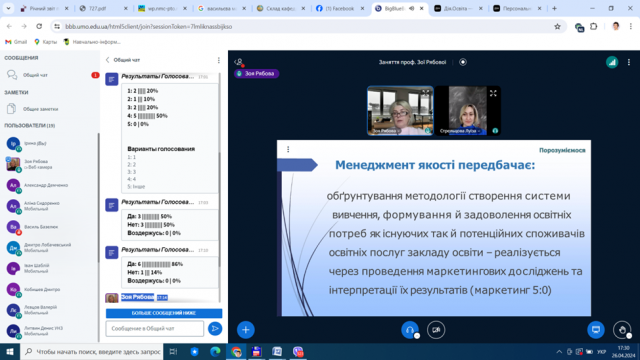Open Microsoft Edge from taskbar
Viewport: 640px width, 360px height.
pyautogui.click(x=215, y=352)
